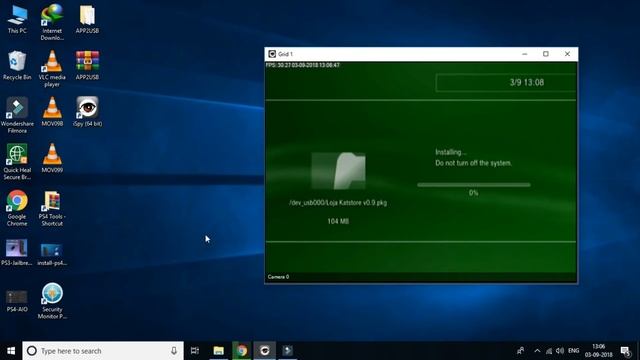Open the People tray icon

click(520, 351)
